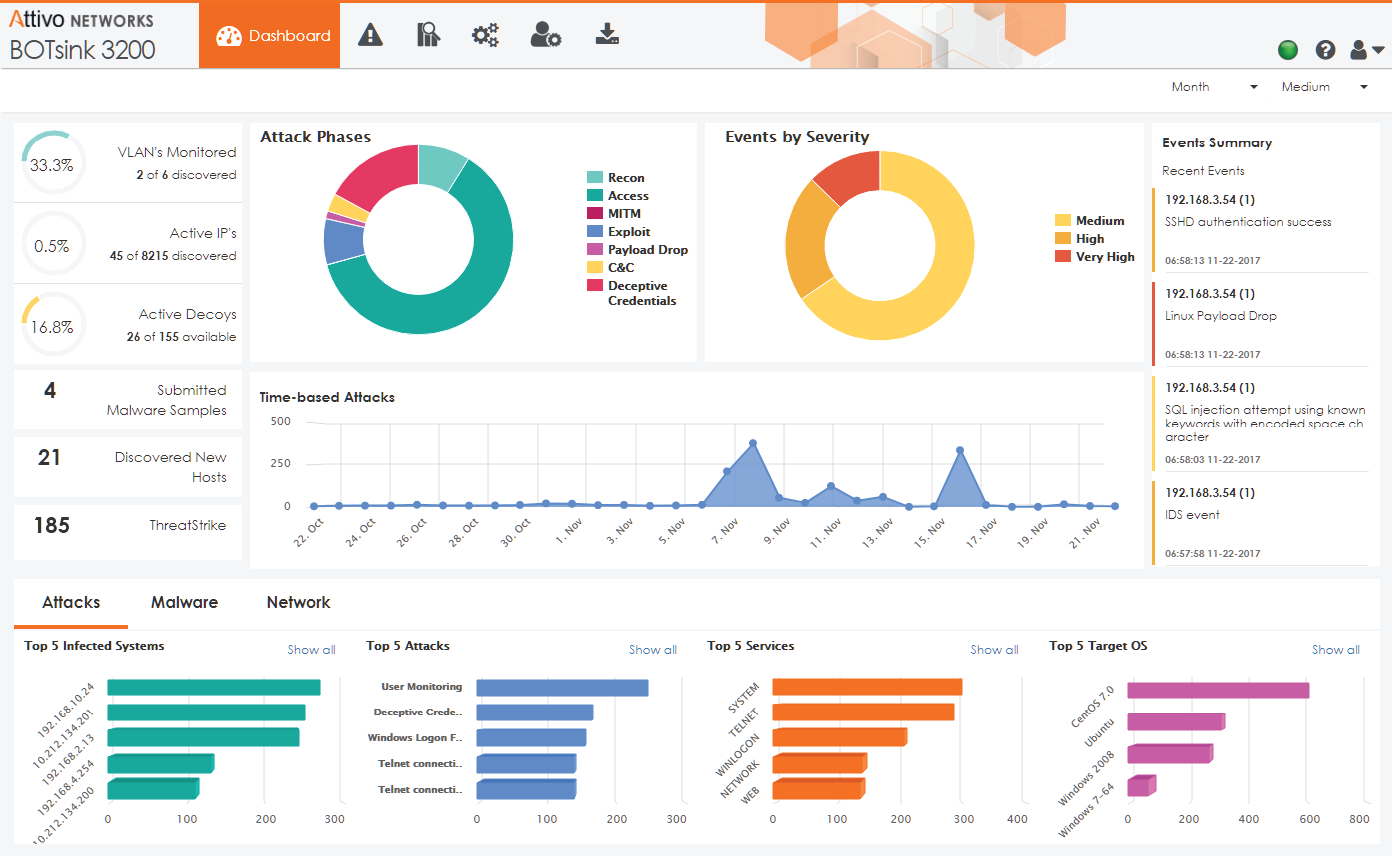Click the green system status indicator
Viewport: 1393px width, 859px height.
point(1288,50)
